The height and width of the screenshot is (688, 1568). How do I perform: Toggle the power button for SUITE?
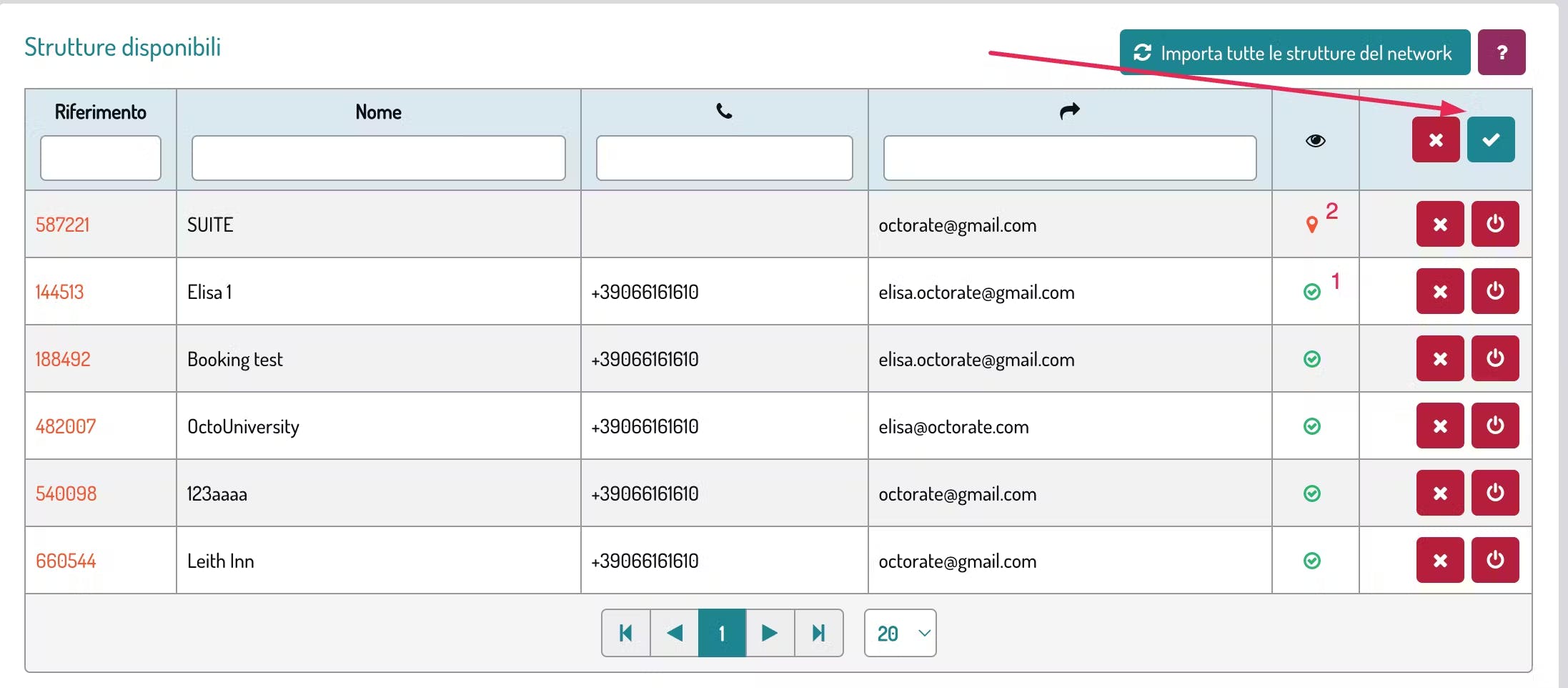1495,224
